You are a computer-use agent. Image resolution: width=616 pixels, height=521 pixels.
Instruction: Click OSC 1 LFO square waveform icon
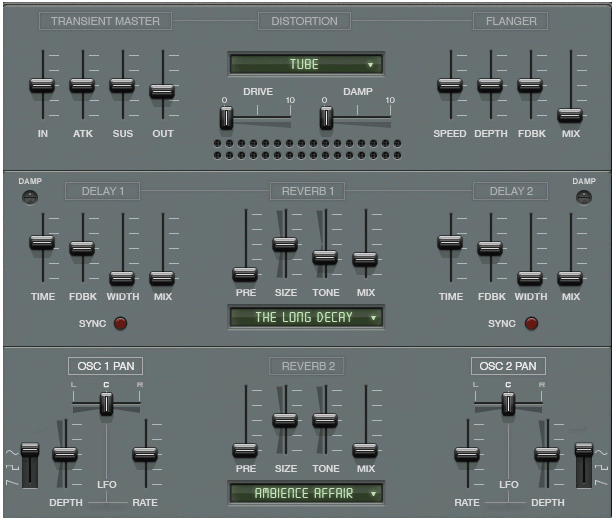(12, 468)
